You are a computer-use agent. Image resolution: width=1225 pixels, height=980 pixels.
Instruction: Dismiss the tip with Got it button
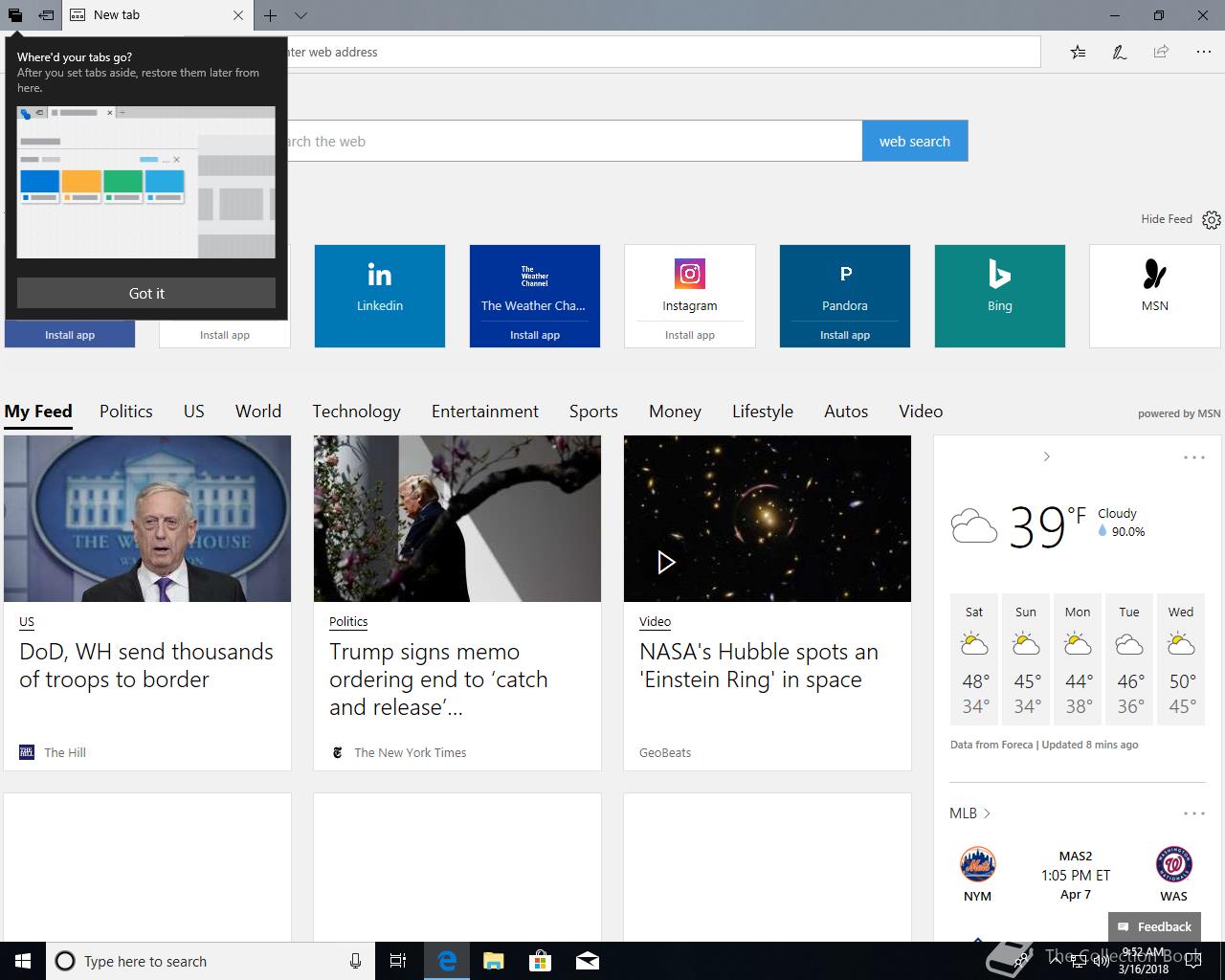click(146, 293)
